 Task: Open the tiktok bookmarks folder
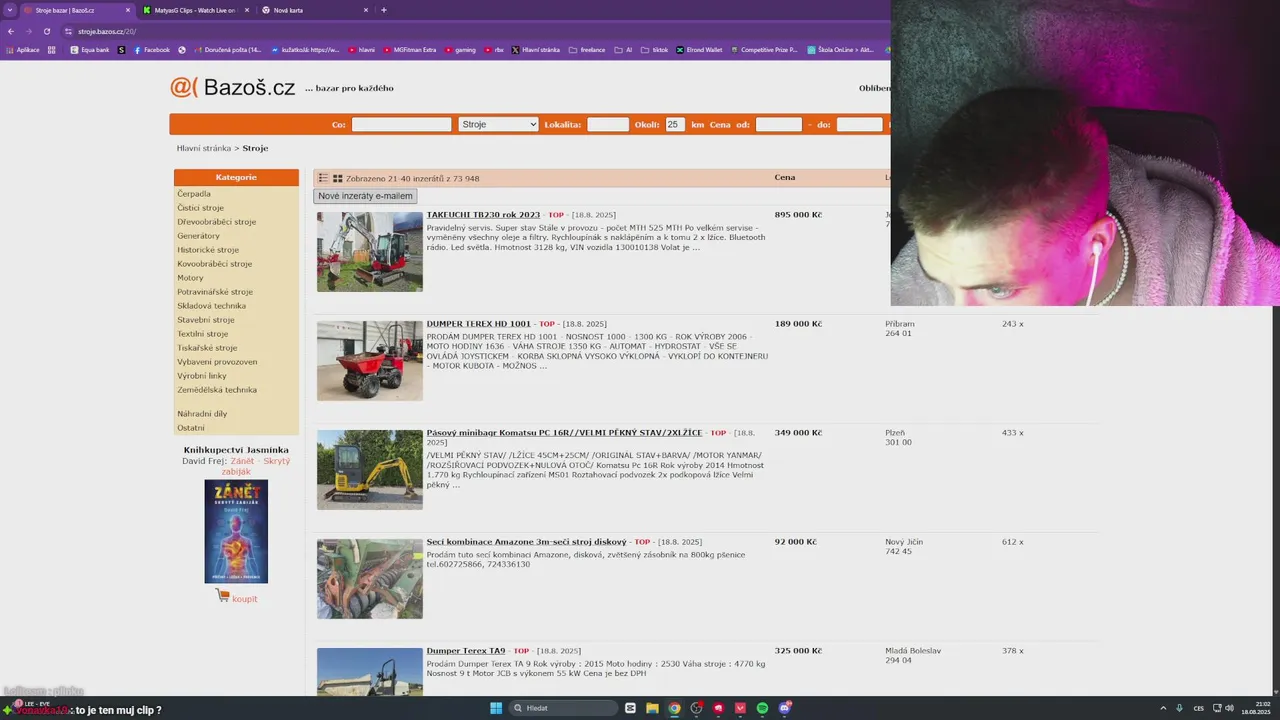(654, 50)
